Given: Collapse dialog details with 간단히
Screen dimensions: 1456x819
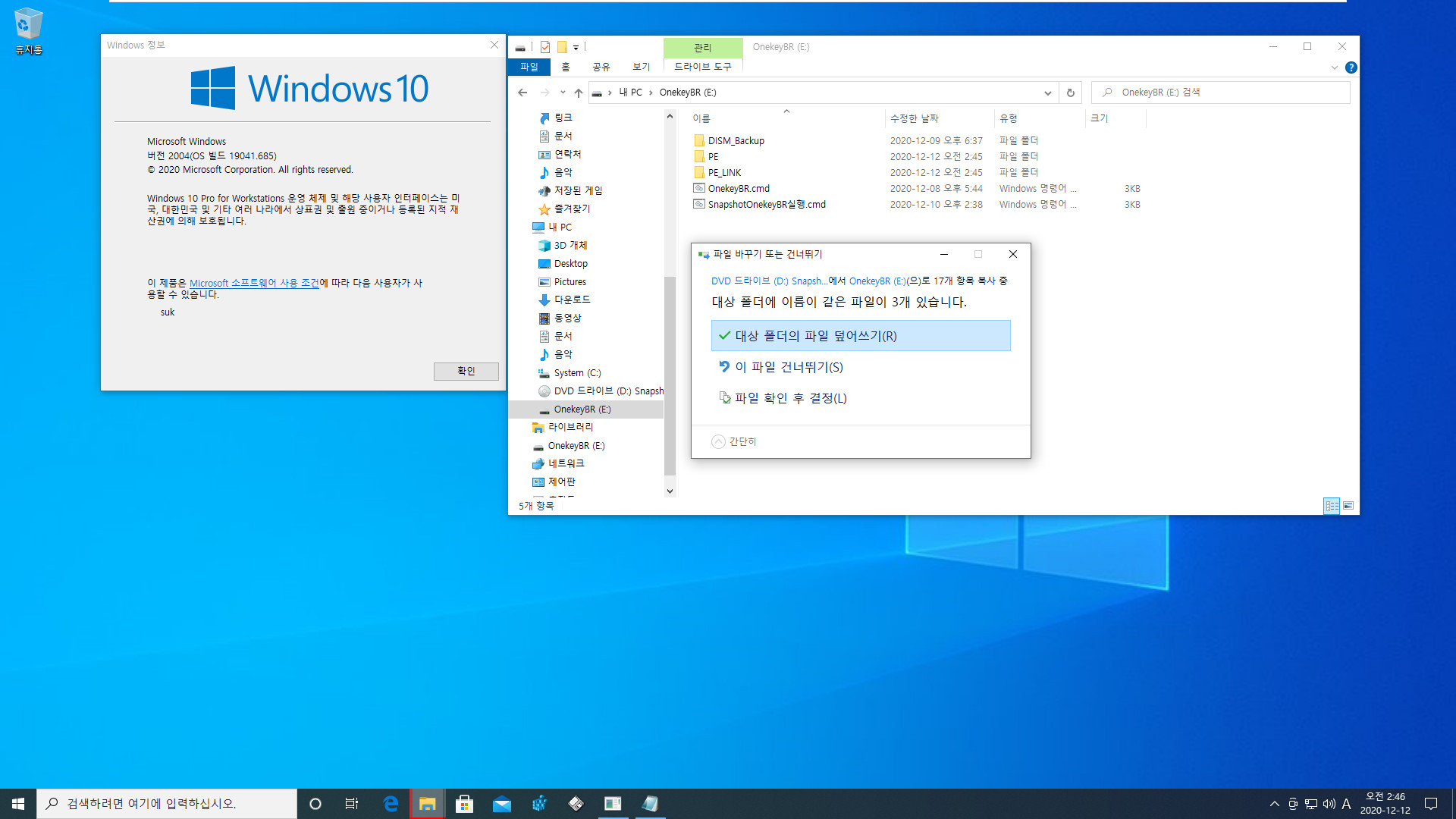Looking at the screenshot, I should [734, 441].
